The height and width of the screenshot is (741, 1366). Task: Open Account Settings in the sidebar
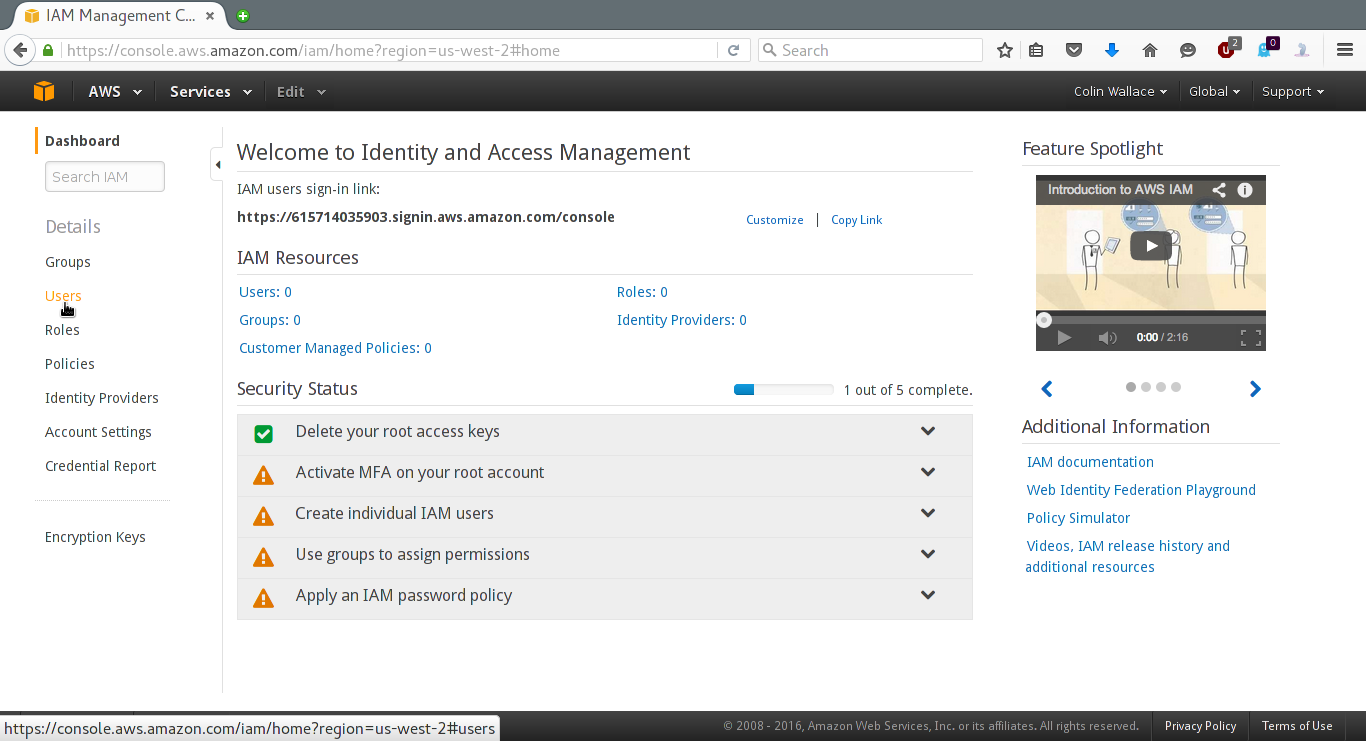coord(98,432)
